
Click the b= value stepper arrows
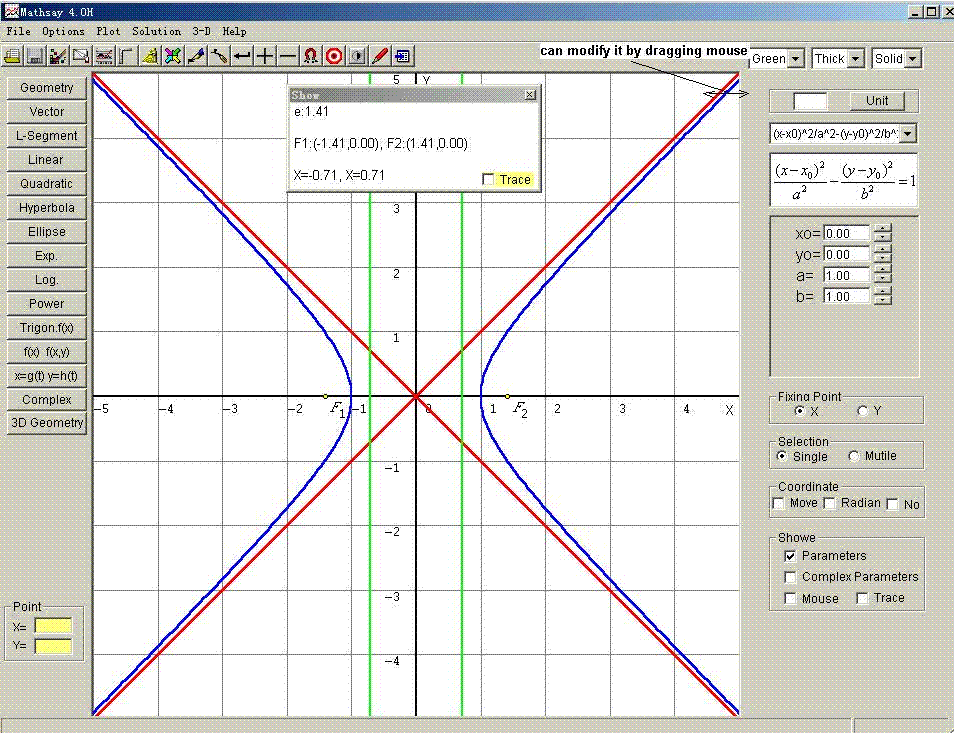(882, 295)
